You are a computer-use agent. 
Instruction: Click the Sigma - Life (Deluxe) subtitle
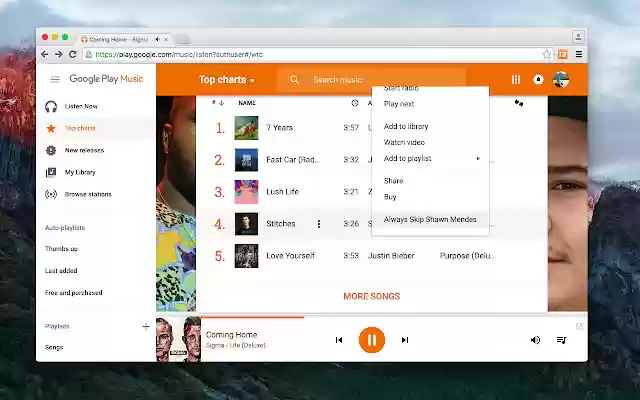point(236,345)
